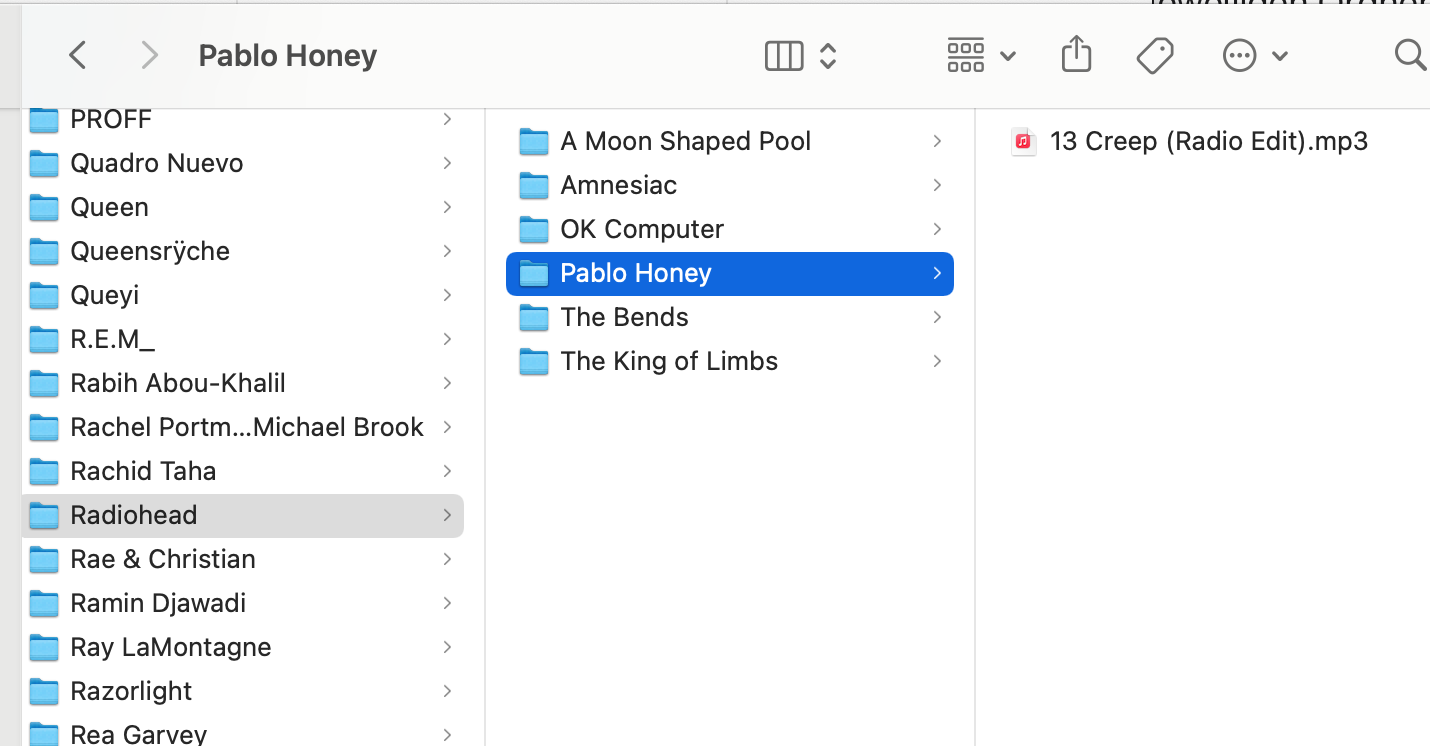Expand the Queen folder chevron

pos(447,207)
